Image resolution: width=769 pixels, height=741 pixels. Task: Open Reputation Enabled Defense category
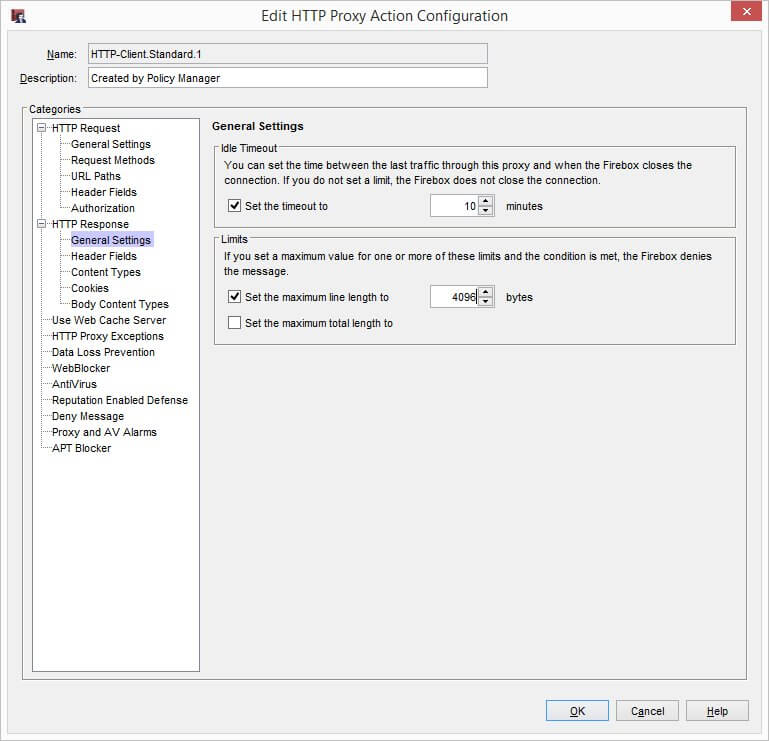(x=120, y=400)
